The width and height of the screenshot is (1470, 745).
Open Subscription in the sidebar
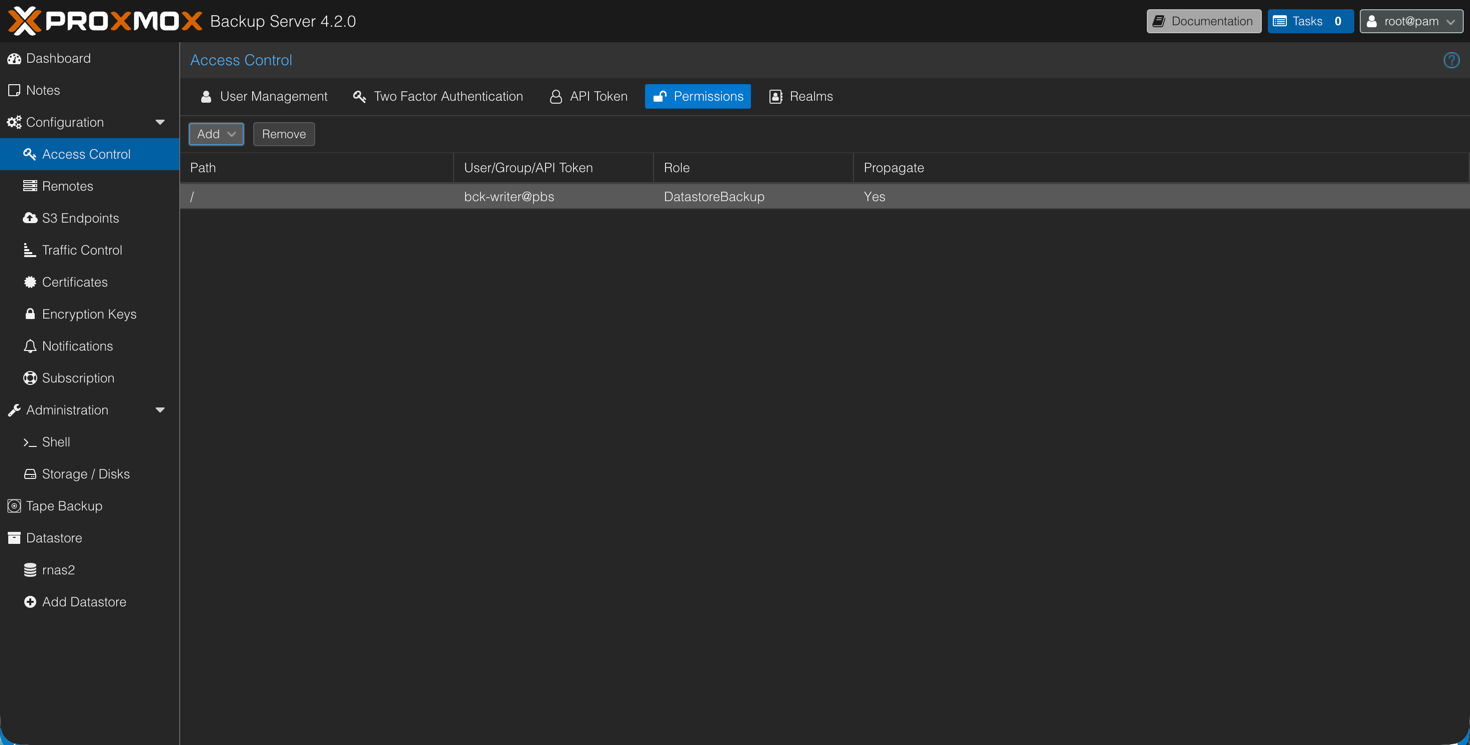pyautogui.click(x=89, y=378)
